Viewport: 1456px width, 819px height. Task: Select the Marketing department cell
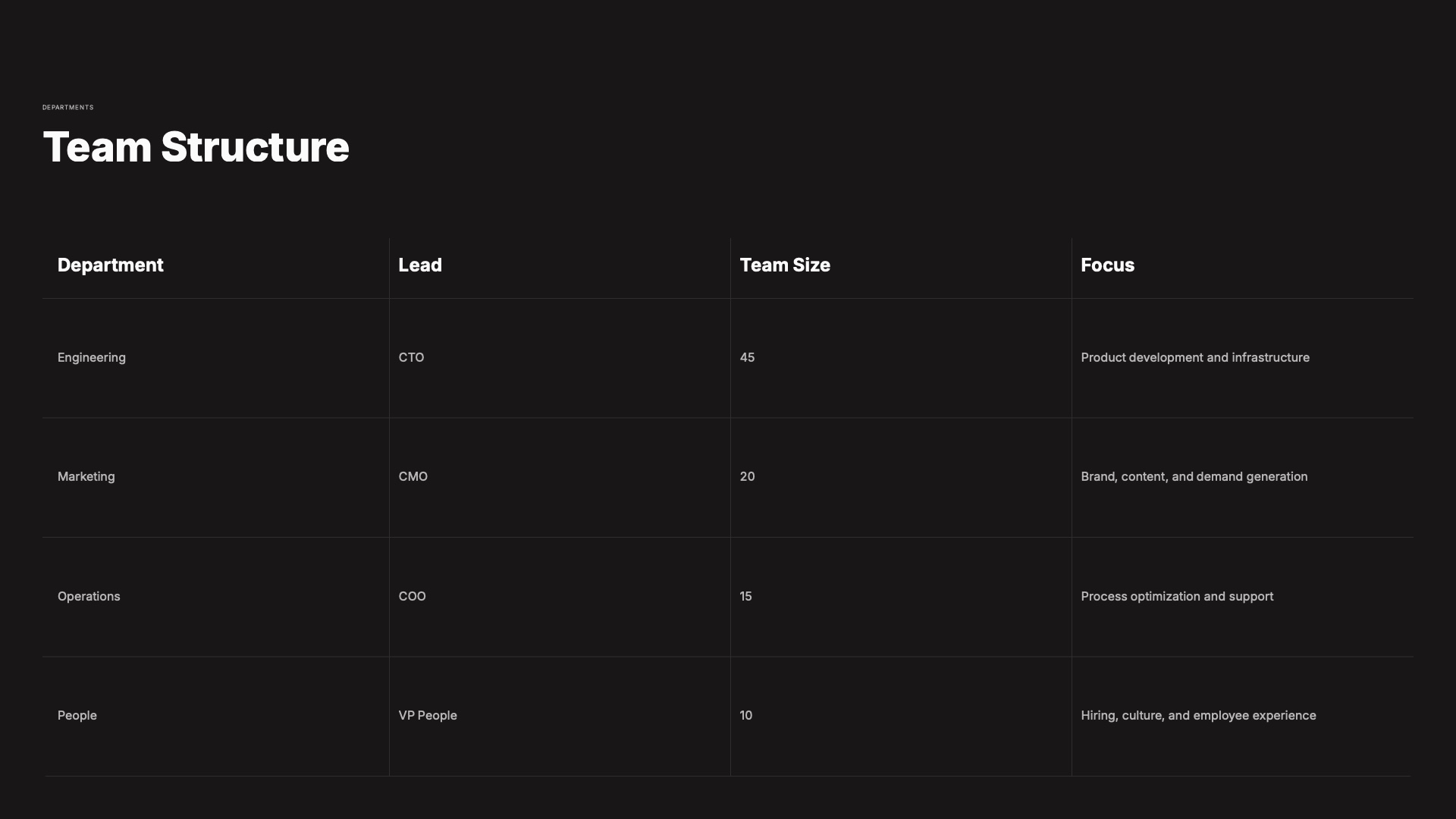tap(86, 477)
